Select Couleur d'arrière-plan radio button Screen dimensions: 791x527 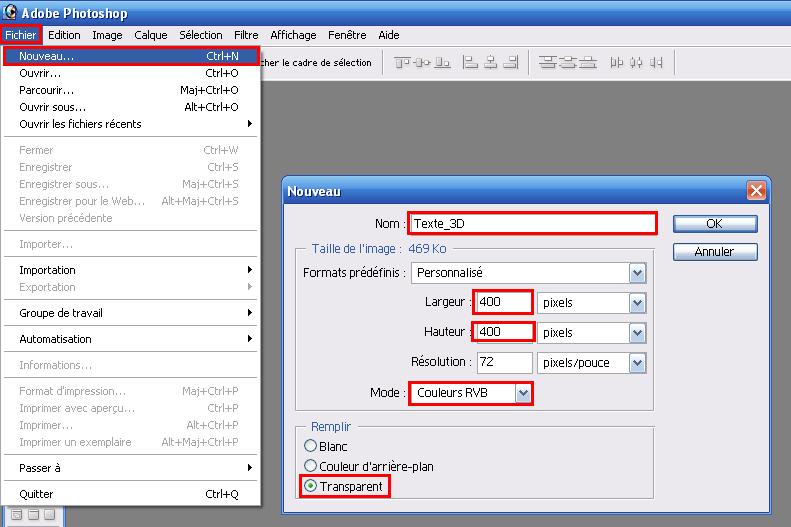(310, 466)
